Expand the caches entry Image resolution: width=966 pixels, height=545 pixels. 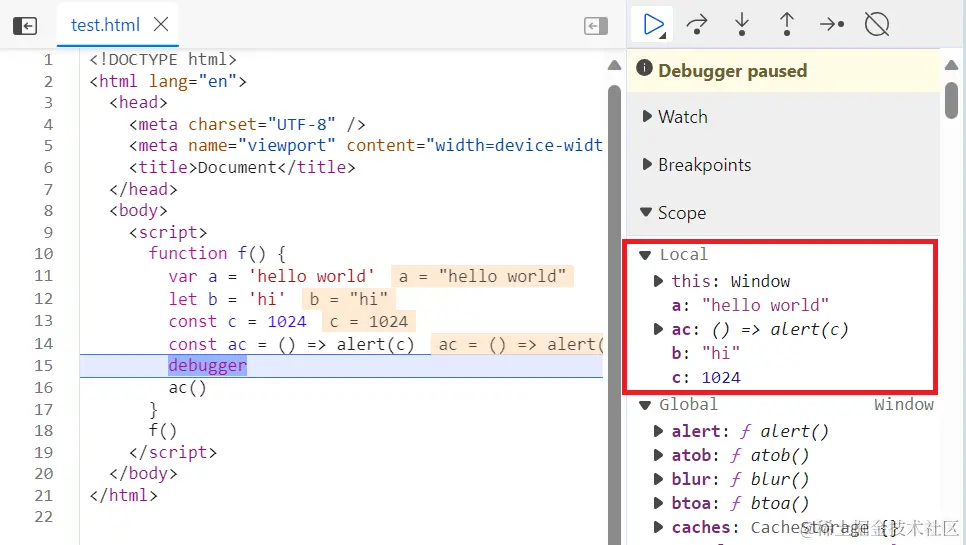pos(658,527)
